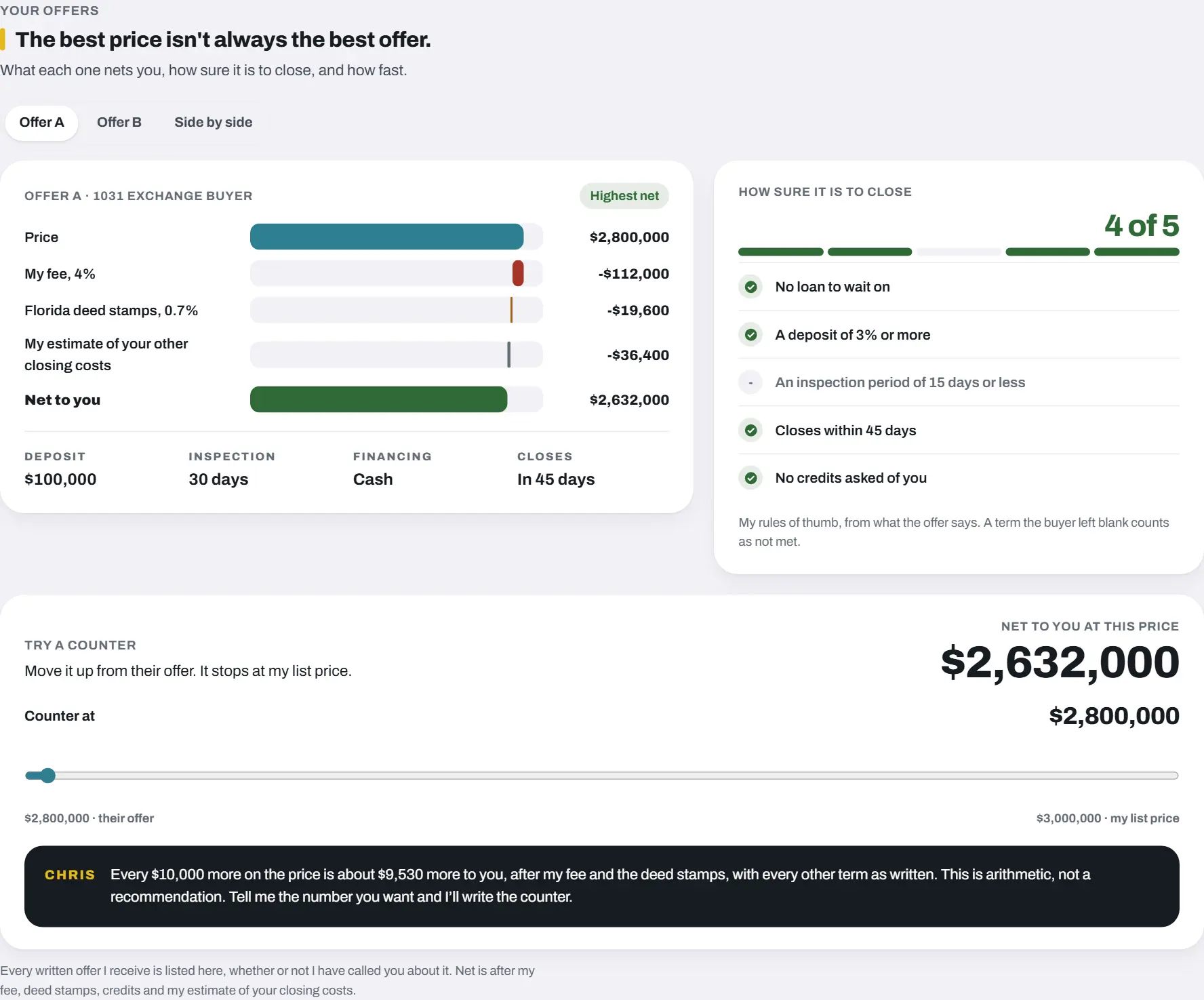Select the Side by side tab
Screen dimensions: 1204x1000
(x=213, y=123)
